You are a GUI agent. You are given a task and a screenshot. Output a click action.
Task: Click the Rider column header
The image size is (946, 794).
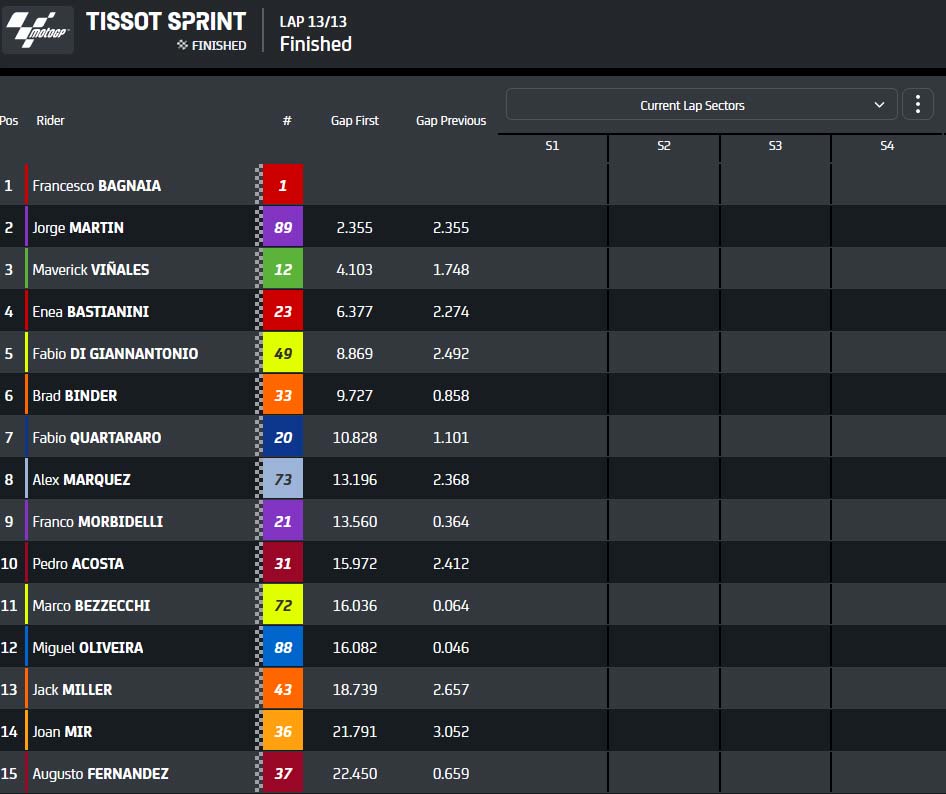[50, 121]
